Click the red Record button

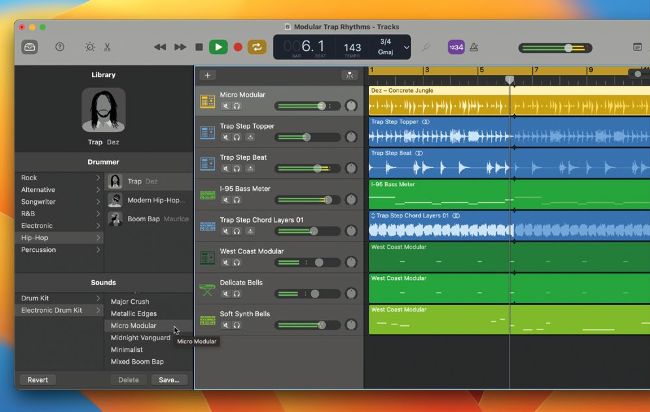(238, 47)
